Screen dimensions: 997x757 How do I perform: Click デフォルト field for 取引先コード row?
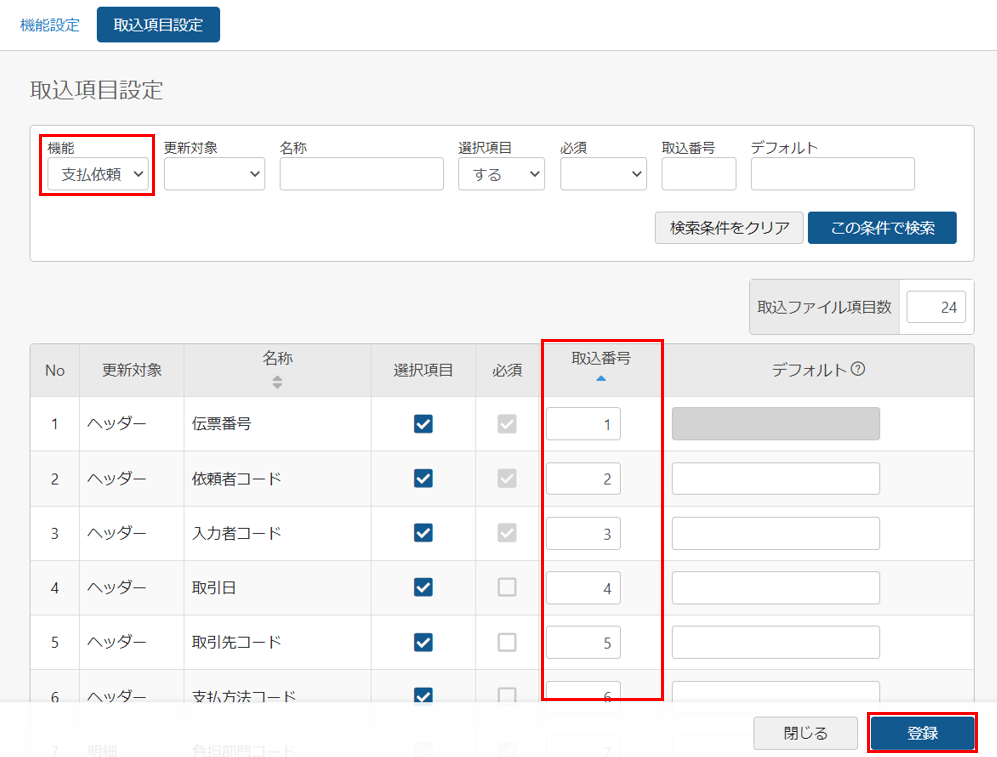click(776, 643)
